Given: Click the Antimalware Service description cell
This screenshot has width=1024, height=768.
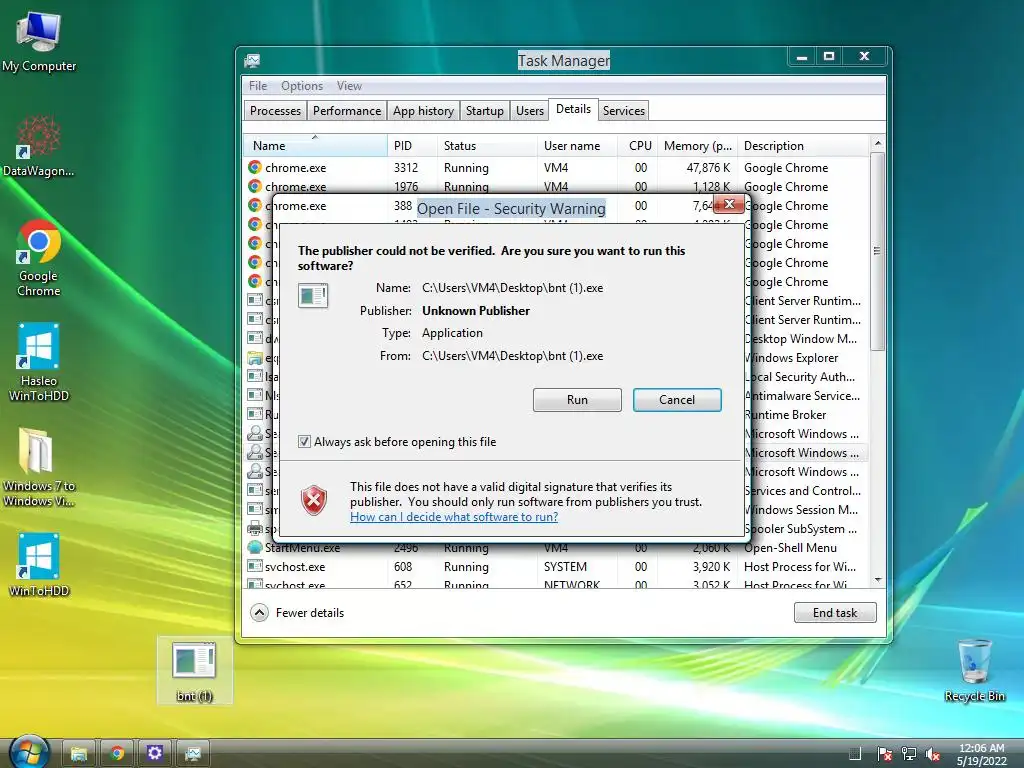Looking at the screenshot, I should pyautogui.click(x=803, y=396).
